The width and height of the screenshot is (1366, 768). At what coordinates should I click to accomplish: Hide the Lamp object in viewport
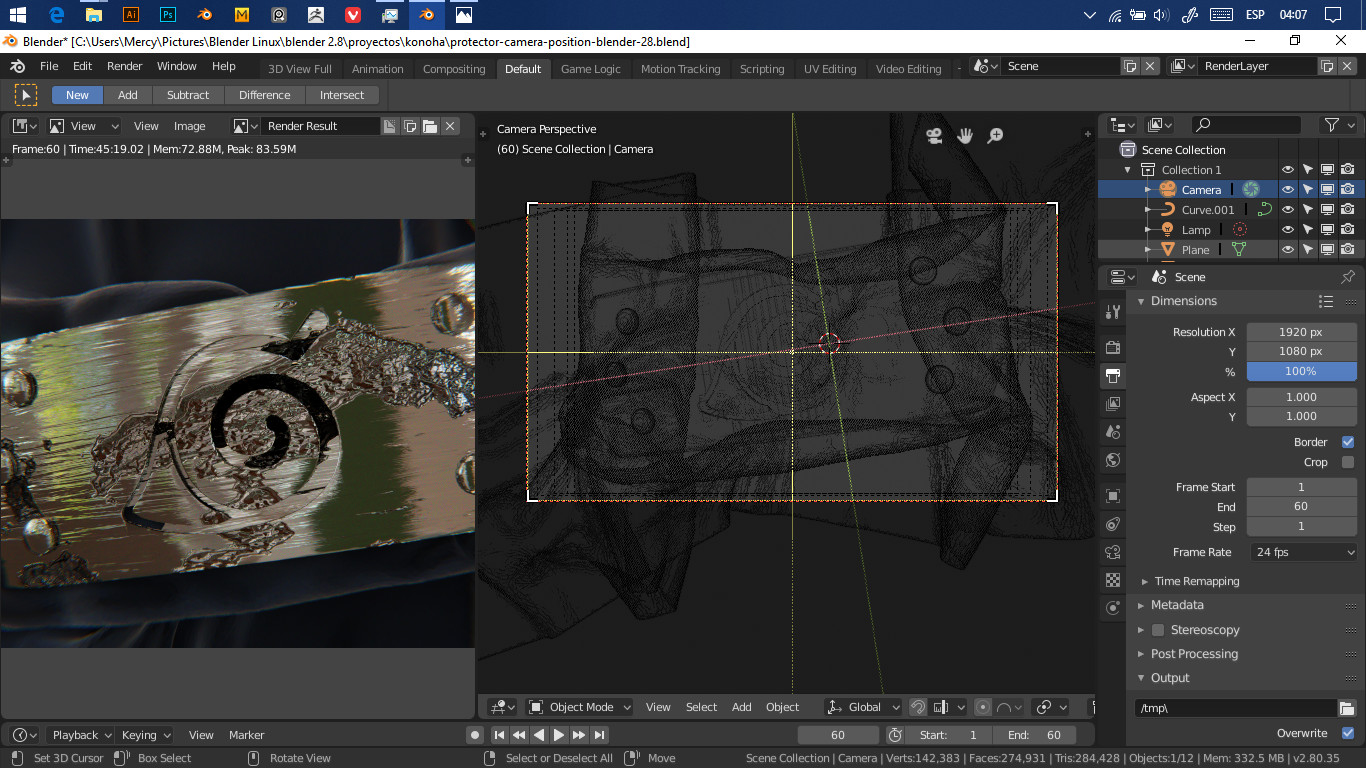[x=1288, y=230]
